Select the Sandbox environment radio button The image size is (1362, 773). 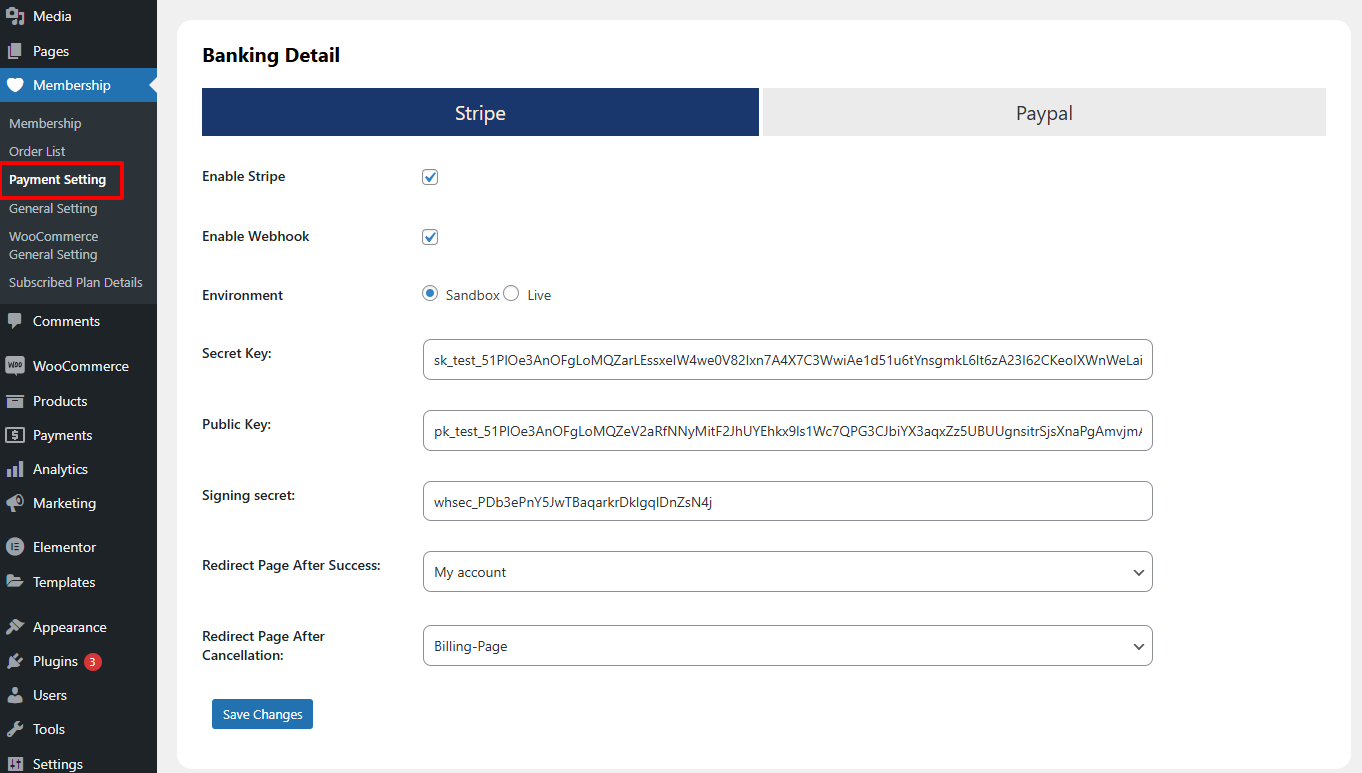click(430, 294)
